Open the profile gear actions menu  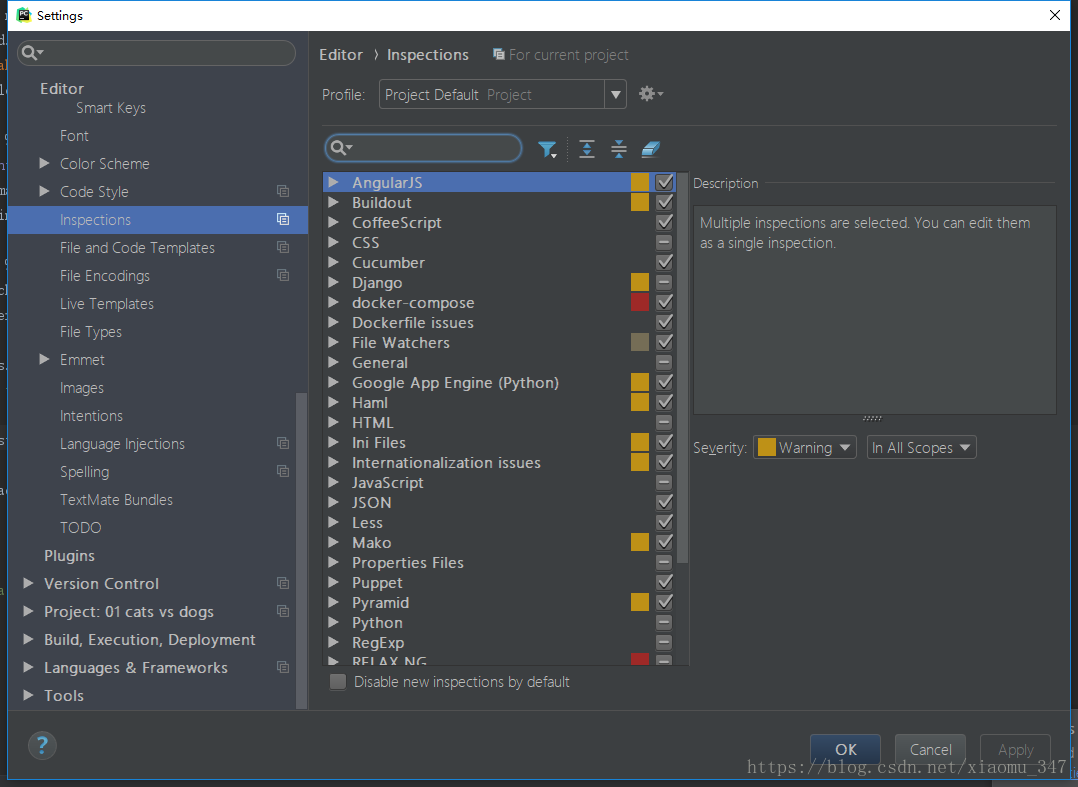(x=650, y=93)
